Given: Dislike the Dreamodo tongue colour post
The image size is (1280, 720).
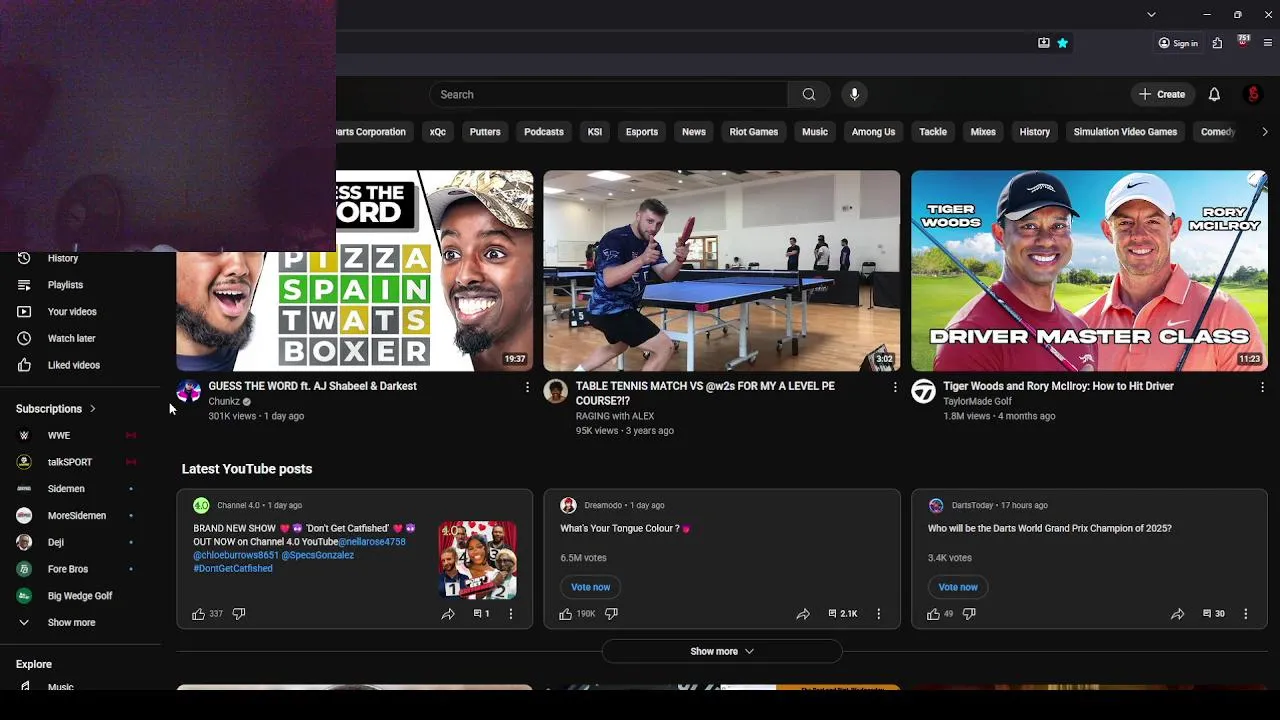Looking at the screenshot, I should tap(611, 614).
